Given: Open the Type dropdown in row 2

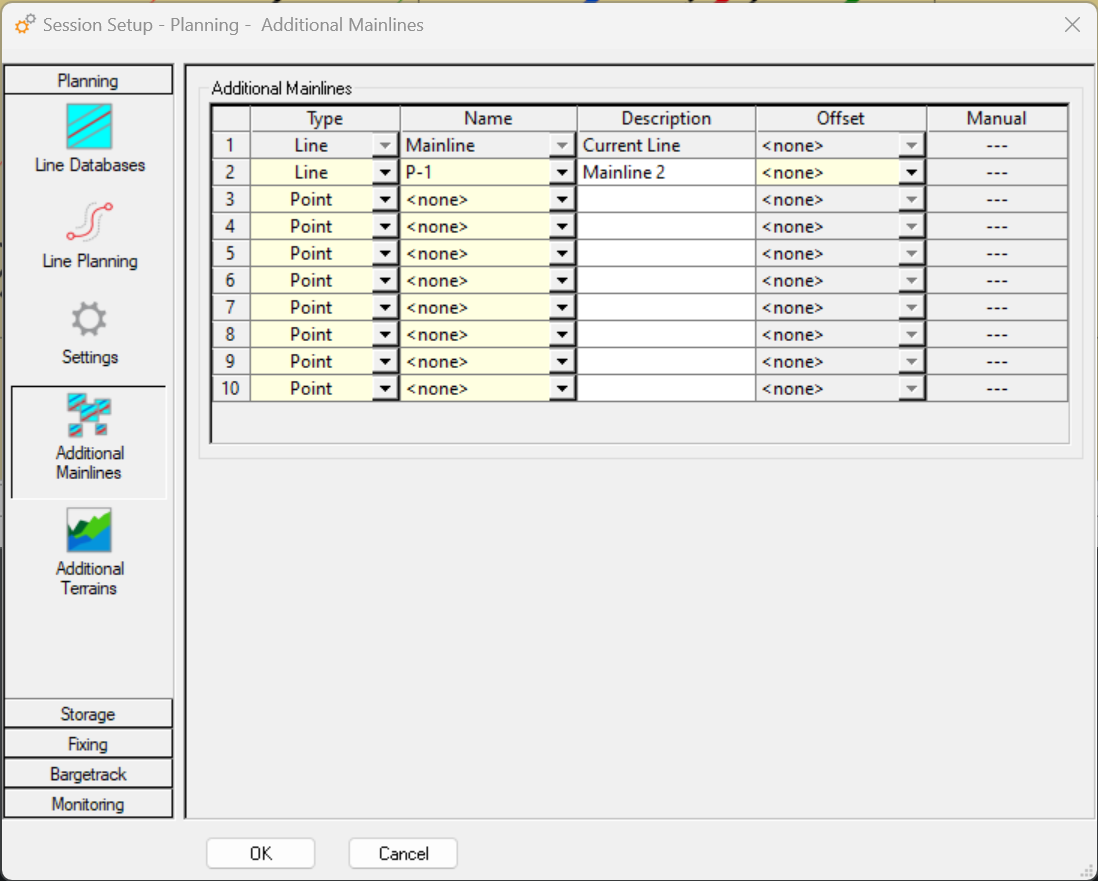Looking at the screenshot, I should [385, 173].
